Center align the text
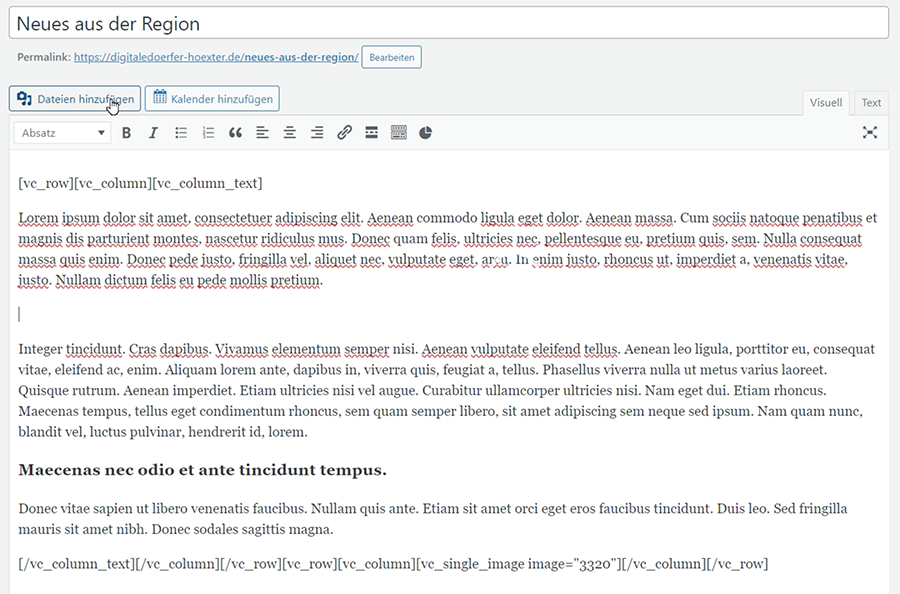Image resolution: width=900 pixels, height=594 pixels. click(290, 133)
